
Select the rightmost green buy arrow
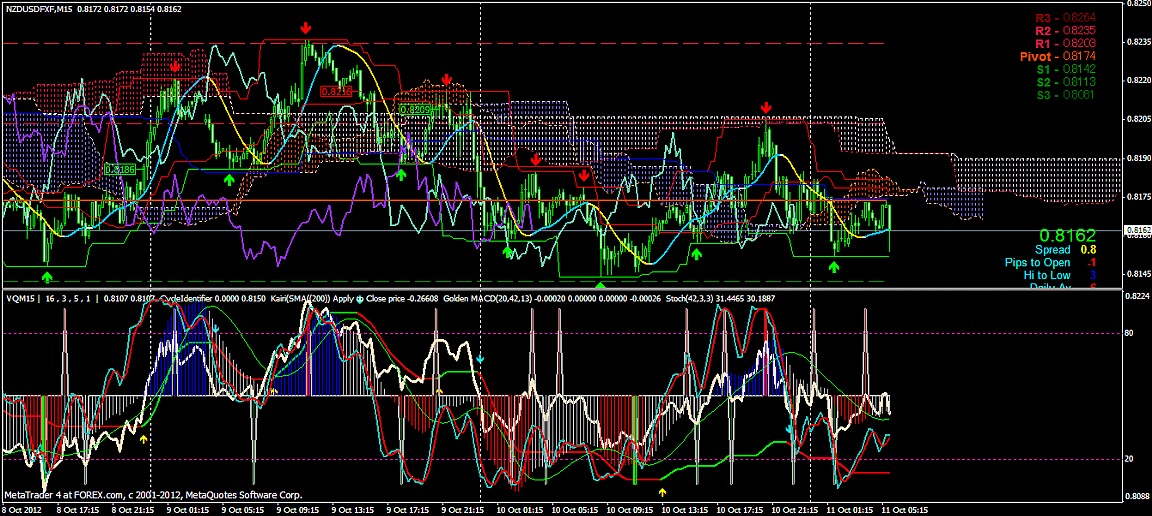tap(835, 266)
